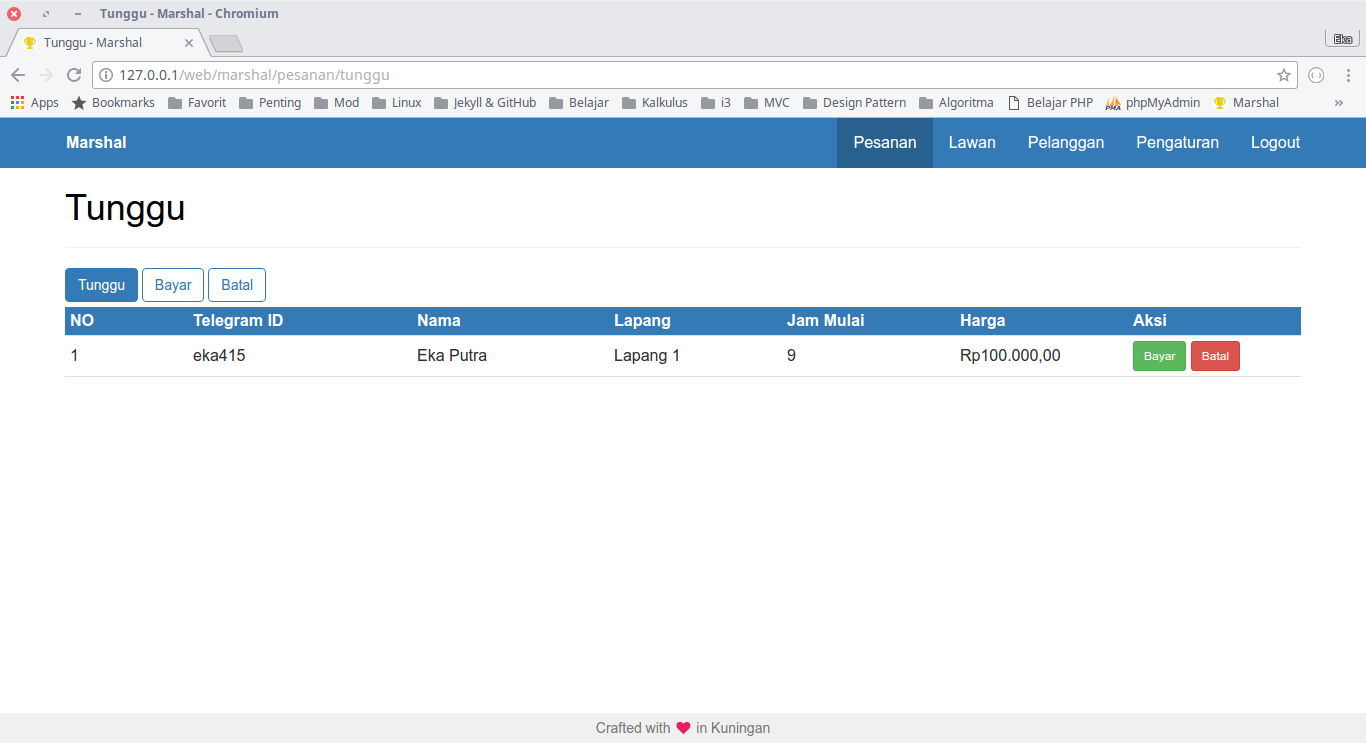Open the Chromium three-dot menu
Image resolution: width=1366 pixels, height=743 pixels.
[1348, 75]
